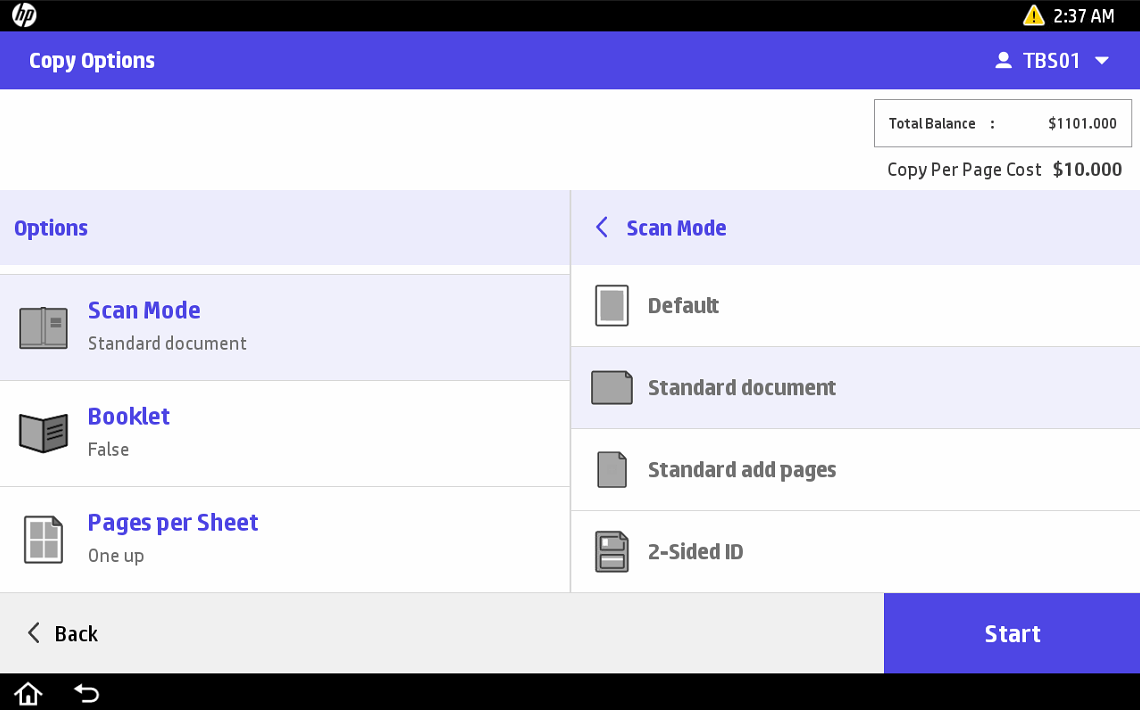The height and width of the screenshot is (710, 1140).
Task: Click the Default page icon
Action: (612, 306)
